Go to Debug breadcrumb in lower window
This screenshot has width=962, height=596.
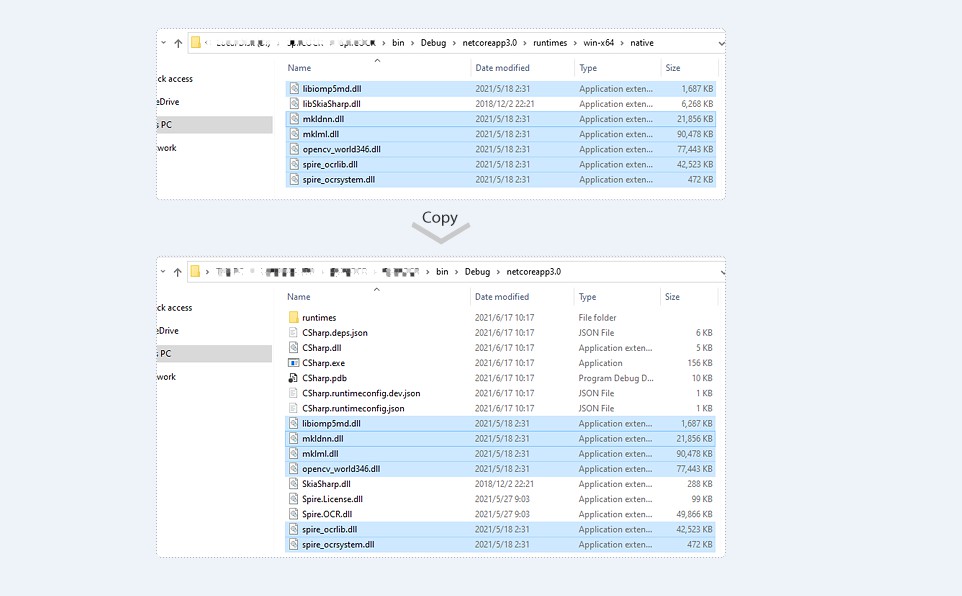(x=477, y=272)
